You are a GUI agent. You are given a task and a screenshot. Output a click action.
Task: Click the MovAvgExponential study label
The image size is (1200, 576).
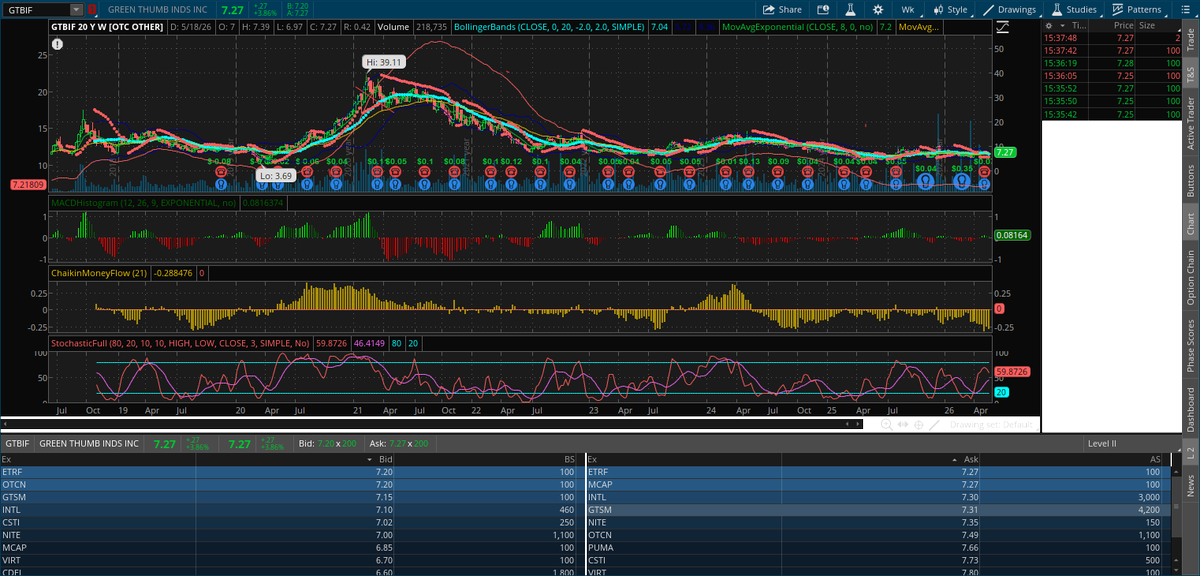(x=797, y=27)
